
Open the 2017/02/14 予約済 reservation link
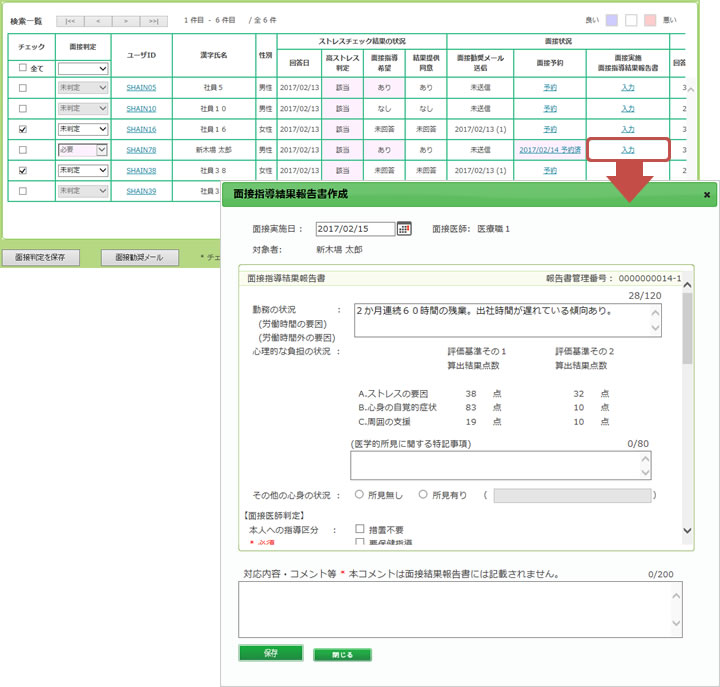(550, 150)
